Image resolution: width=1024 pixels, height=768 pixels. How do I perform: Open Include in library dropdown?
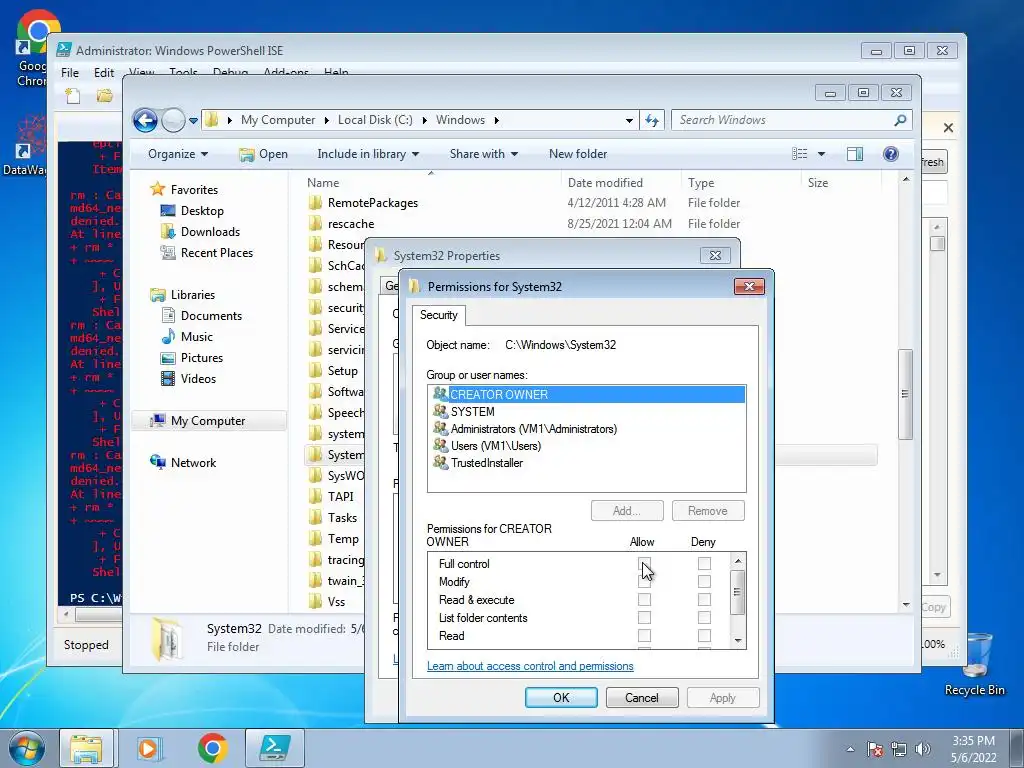tap(368, 154)
